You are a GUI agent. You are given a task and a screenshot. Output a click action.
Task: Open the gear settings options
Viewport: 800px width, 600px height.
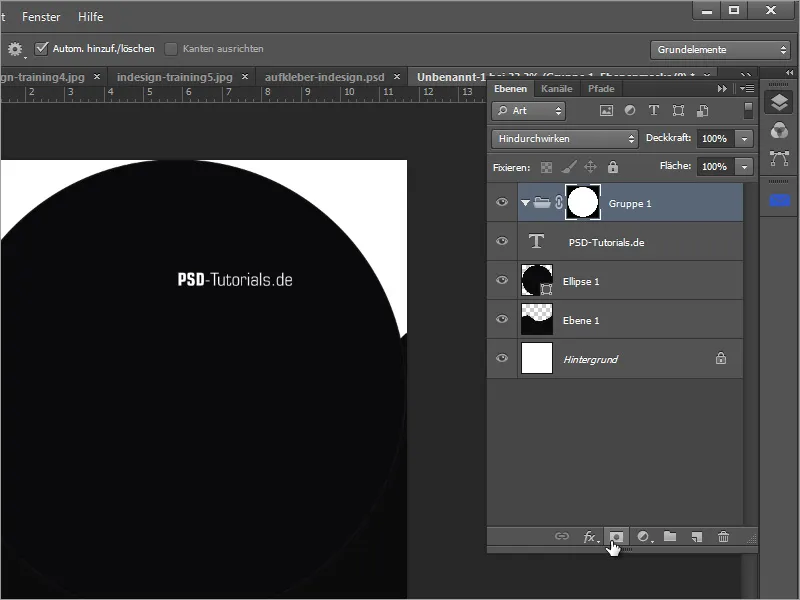point(15,49)
